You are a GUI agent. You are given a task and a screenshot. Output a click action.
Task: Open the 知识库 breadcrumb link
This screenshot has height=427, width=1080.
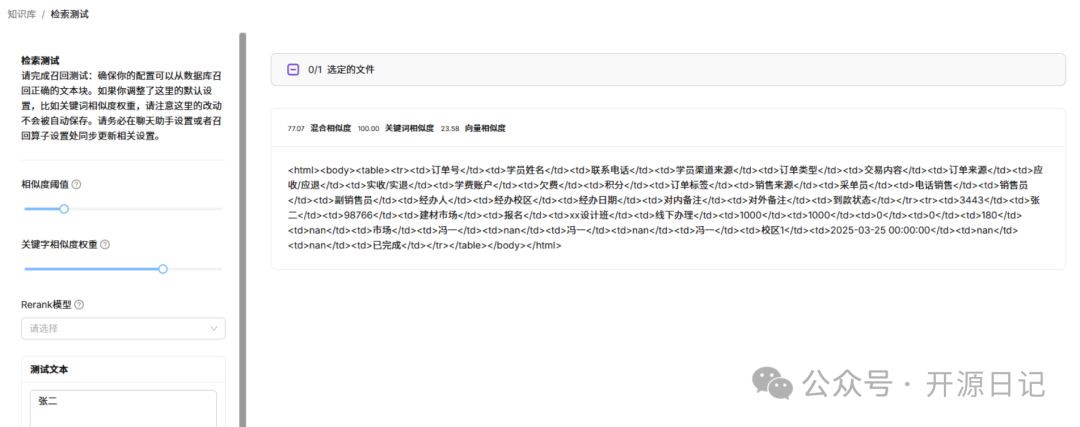(22, 14)
